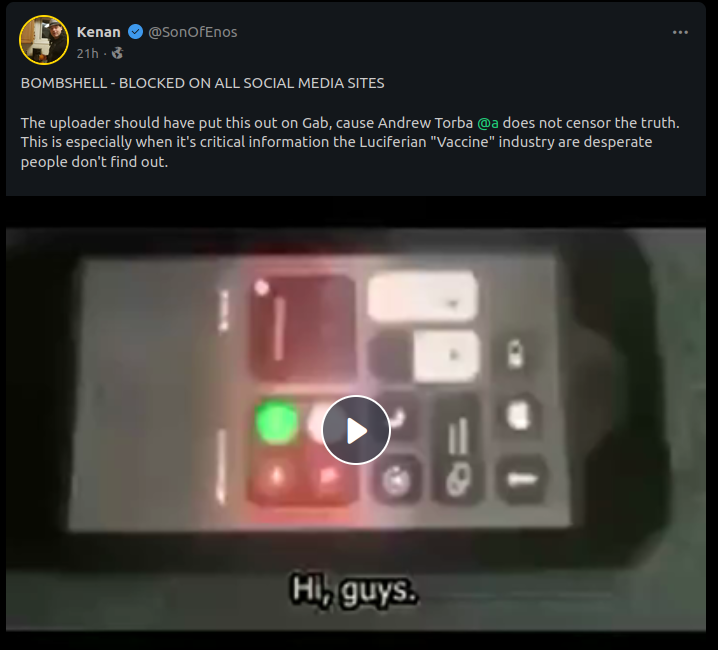Click the blue verified checkmark badge

135,32
